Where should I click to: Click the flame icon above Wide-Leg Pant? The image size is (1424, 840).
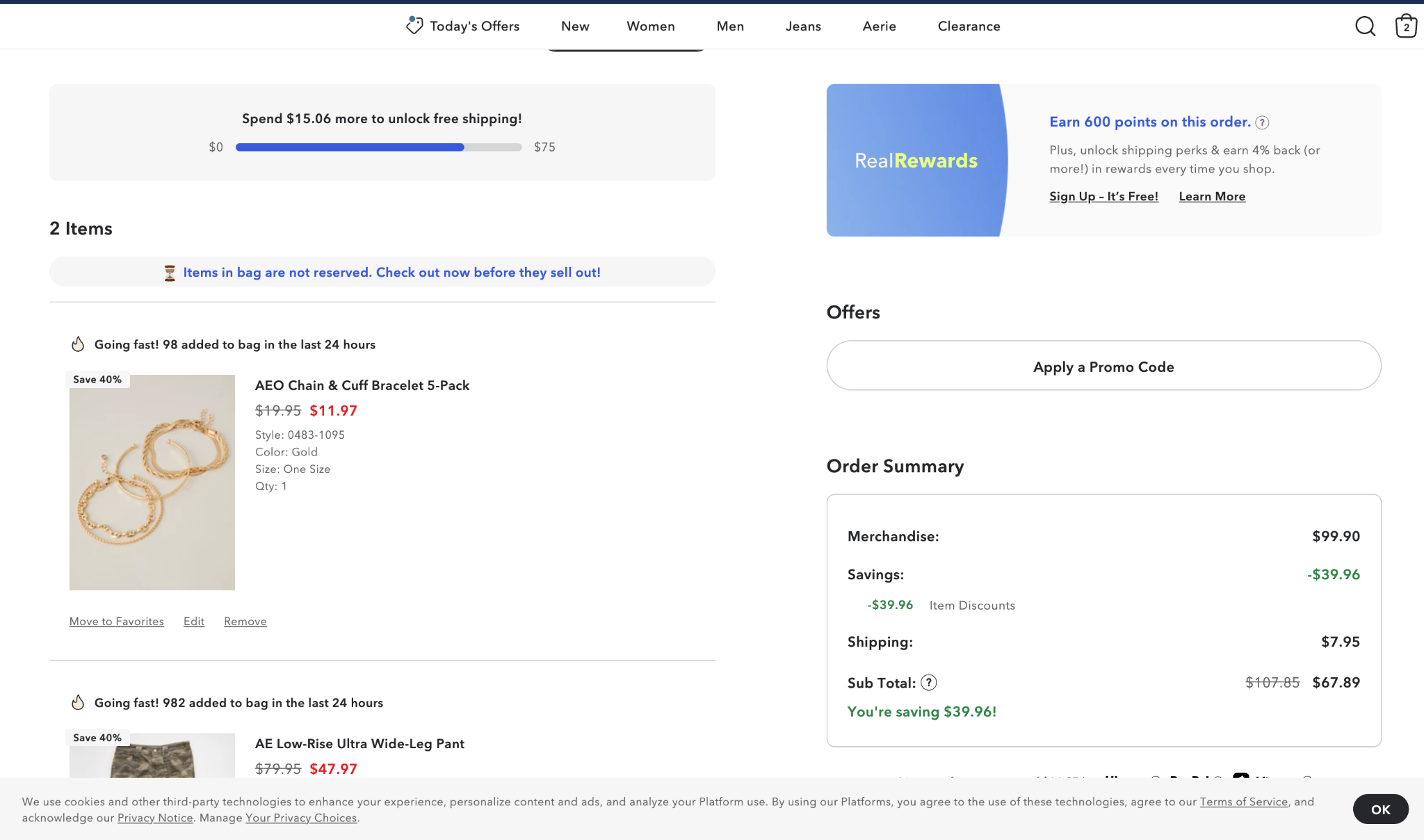point(78,702)
